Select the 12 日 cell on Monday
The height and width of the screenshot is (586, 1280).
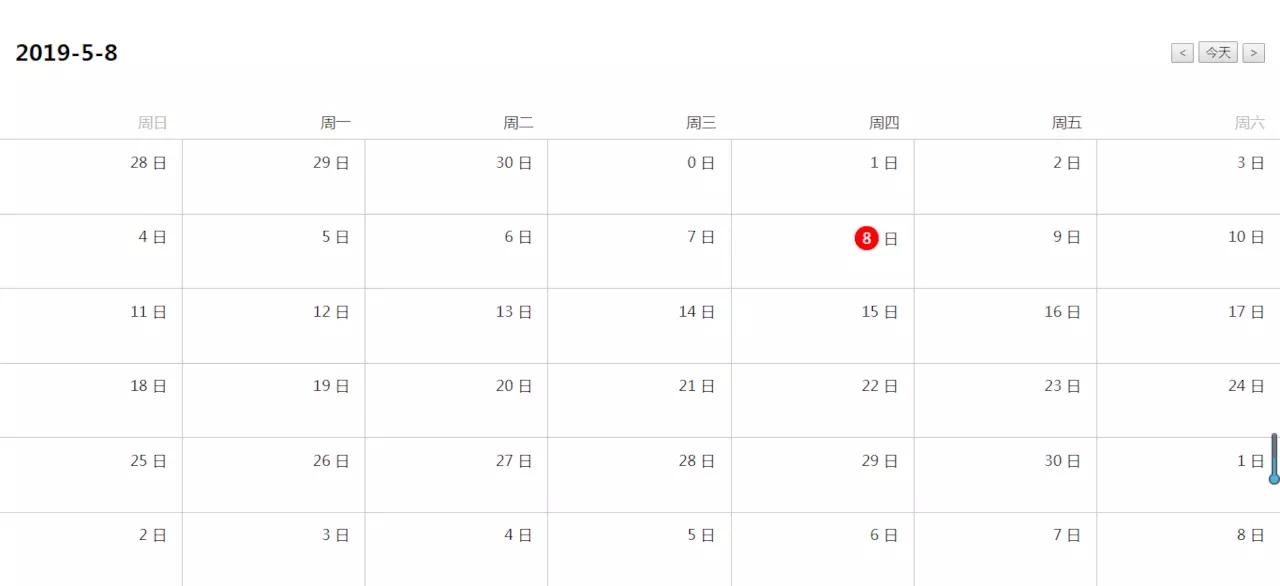[x=273, y=326]
